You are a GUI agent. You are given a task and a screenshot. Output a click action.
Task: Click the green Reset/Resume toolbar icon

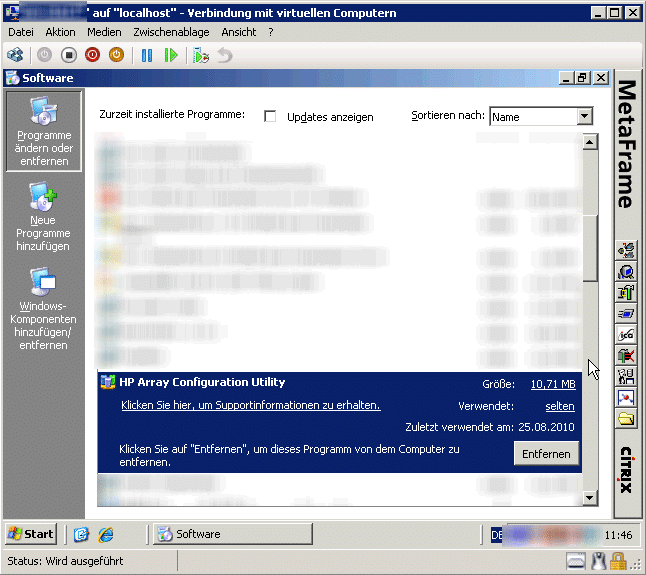tap(171, 55)
